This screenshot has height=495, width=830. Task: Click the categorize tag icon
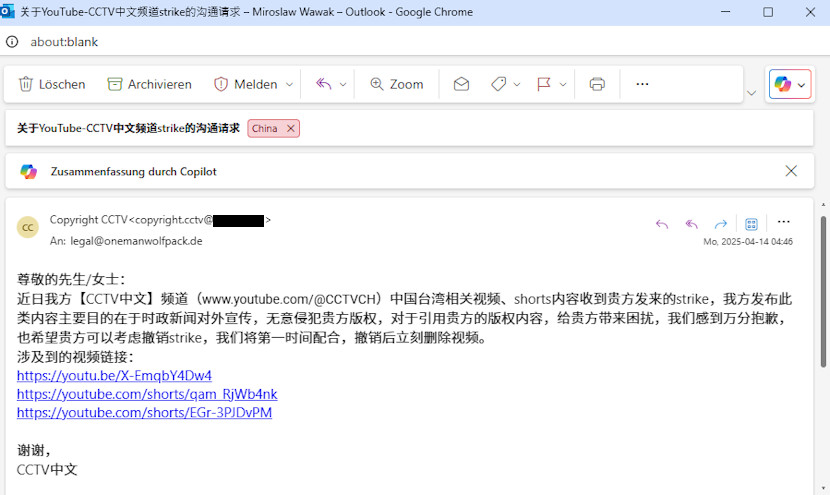[x=499, y=84]
